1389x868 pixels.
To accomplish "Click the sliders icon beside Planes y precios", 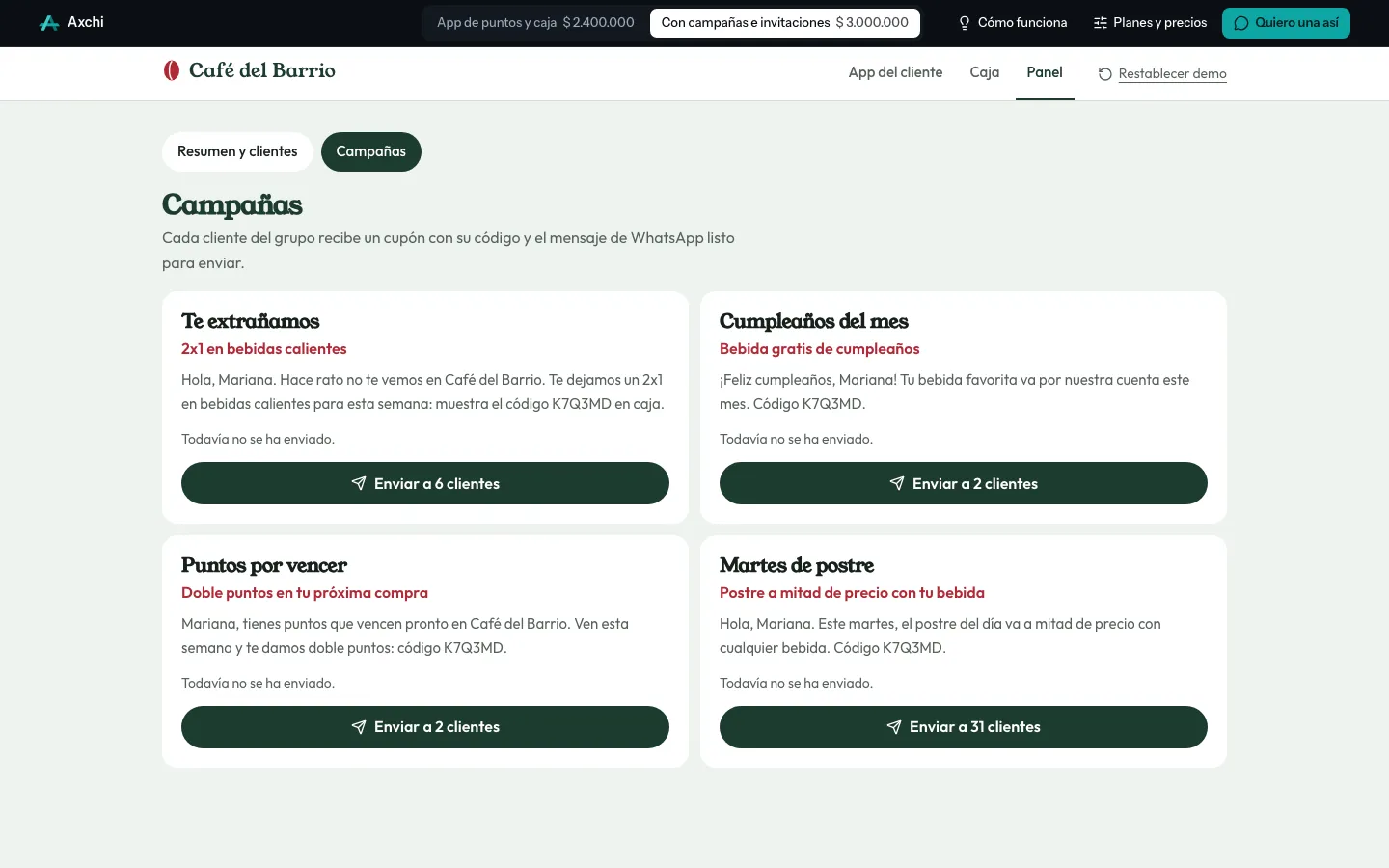I will coord(1100,23).
